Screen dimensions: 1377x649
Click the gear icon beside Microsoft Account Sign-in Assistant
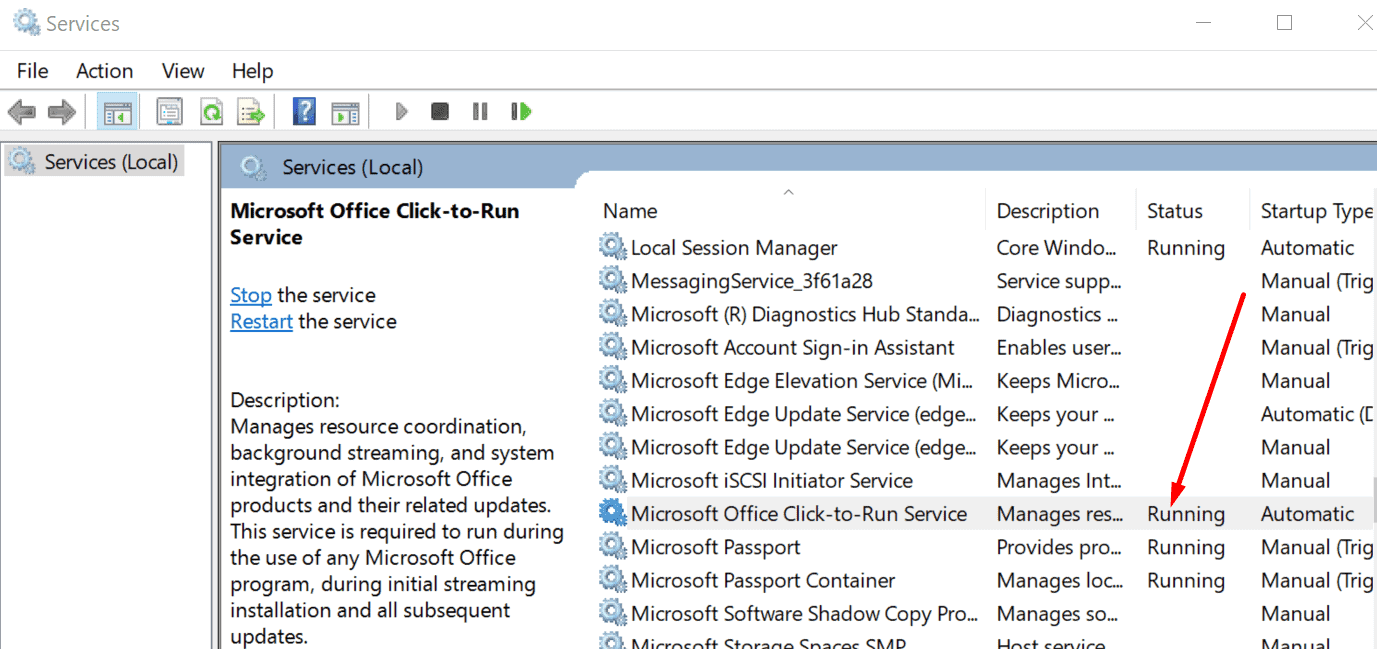point(612,347)
